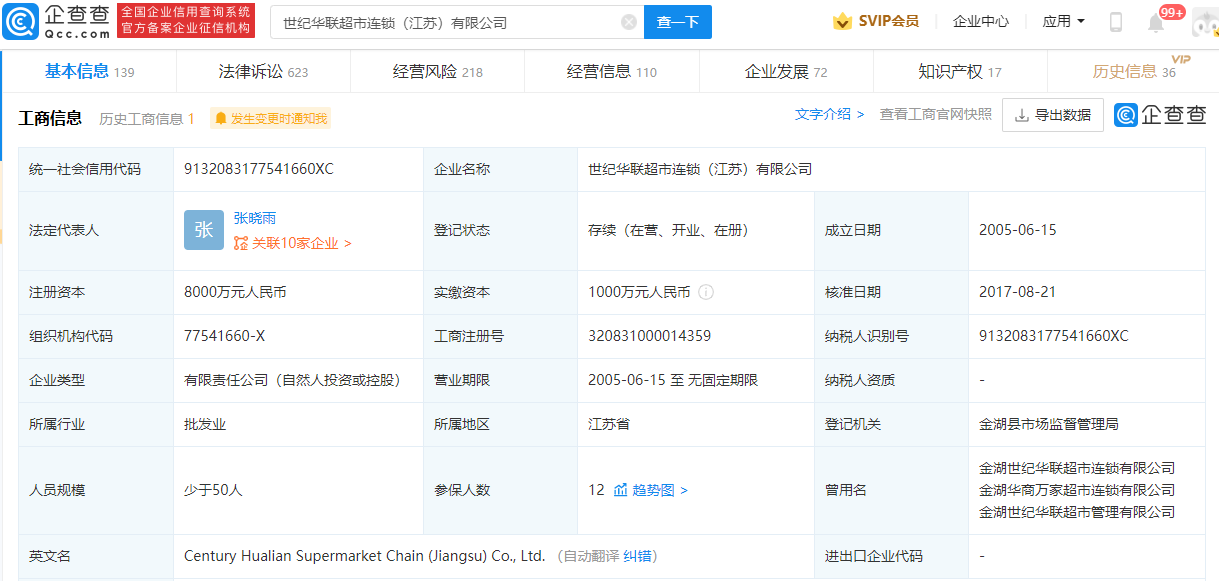The width and height of the screenshot is (1219, 581).
Task: Switch to 基本信息 tab
Action: (89, 71)
